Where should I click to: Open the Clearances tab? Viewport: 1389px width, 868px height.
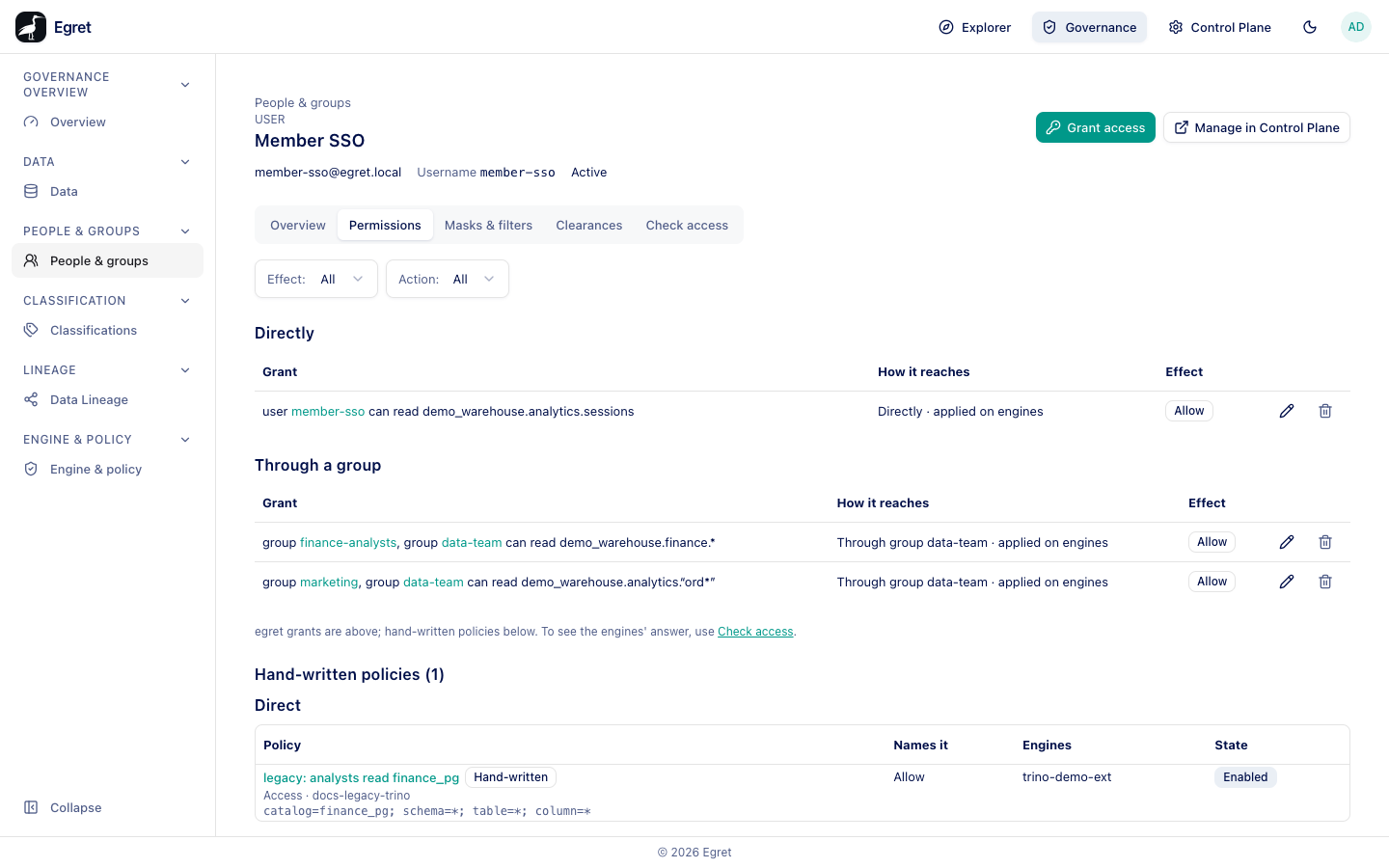point(589,225)
